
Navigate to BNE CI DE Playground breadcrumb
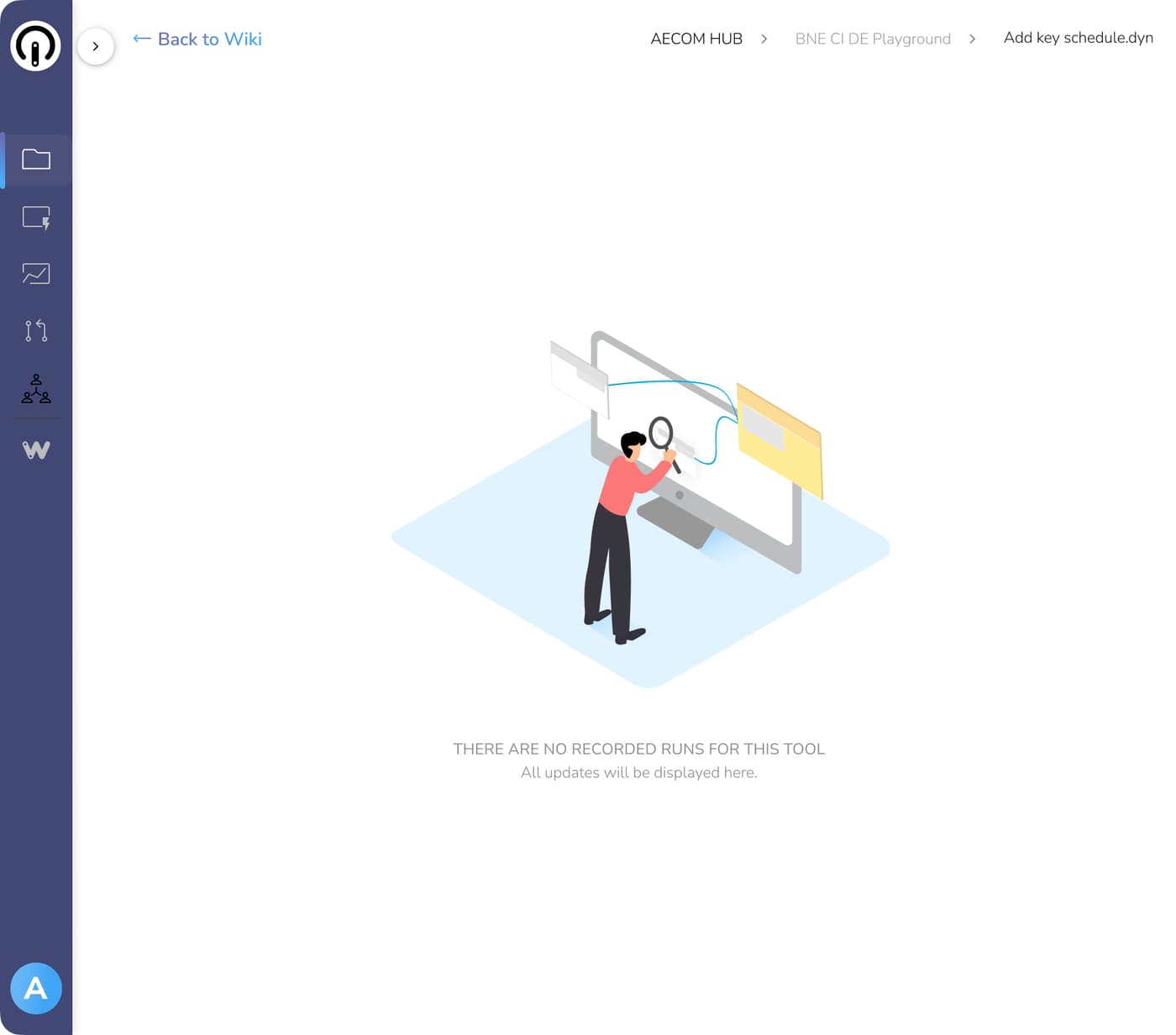click(873, 39)
